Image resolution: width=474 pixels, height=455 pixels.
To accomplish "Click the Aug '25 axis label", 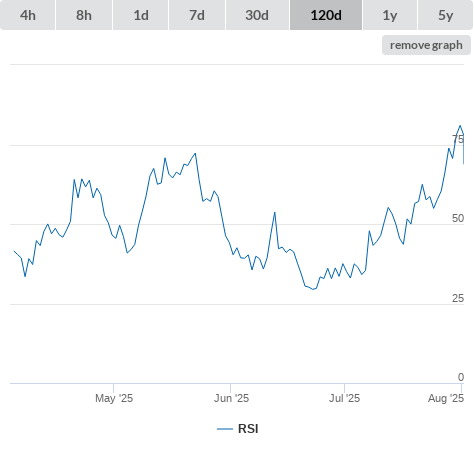I will click(446, 398).
